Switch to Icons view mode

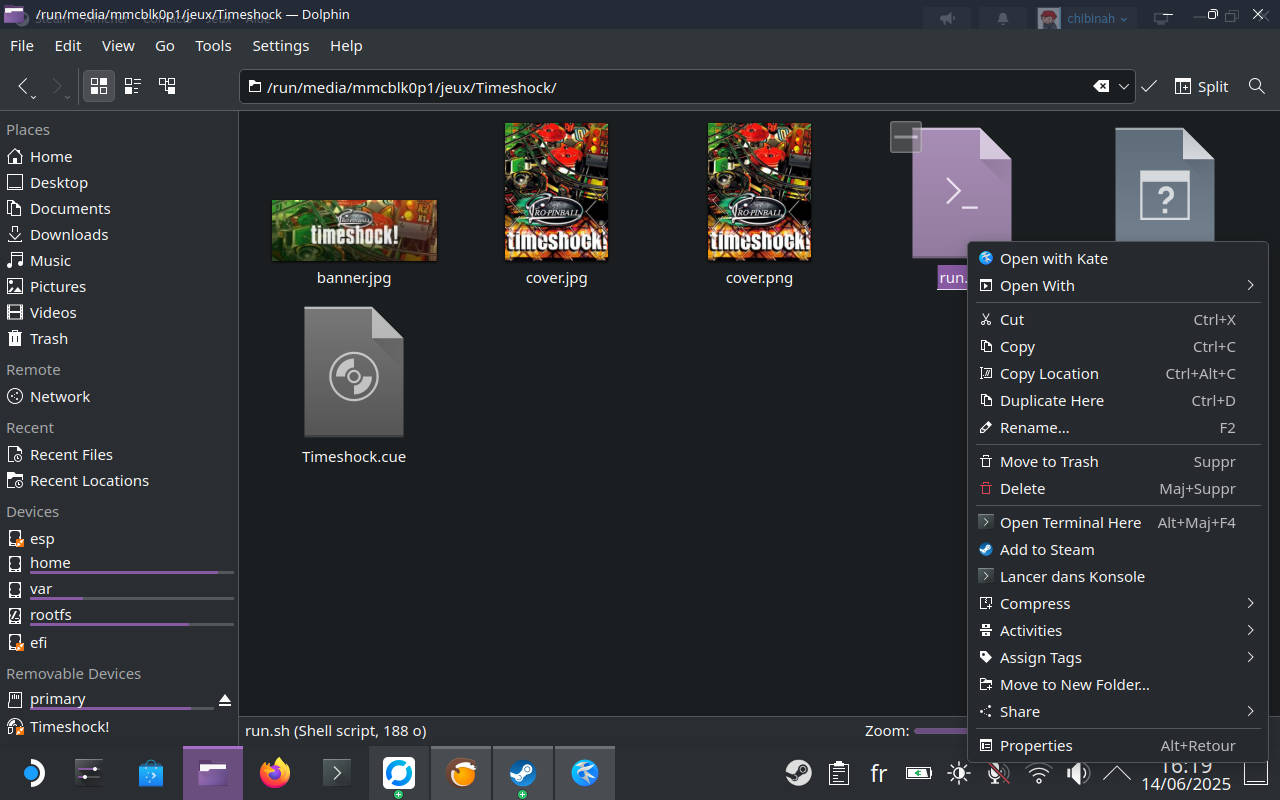click(x=99, y=86)
